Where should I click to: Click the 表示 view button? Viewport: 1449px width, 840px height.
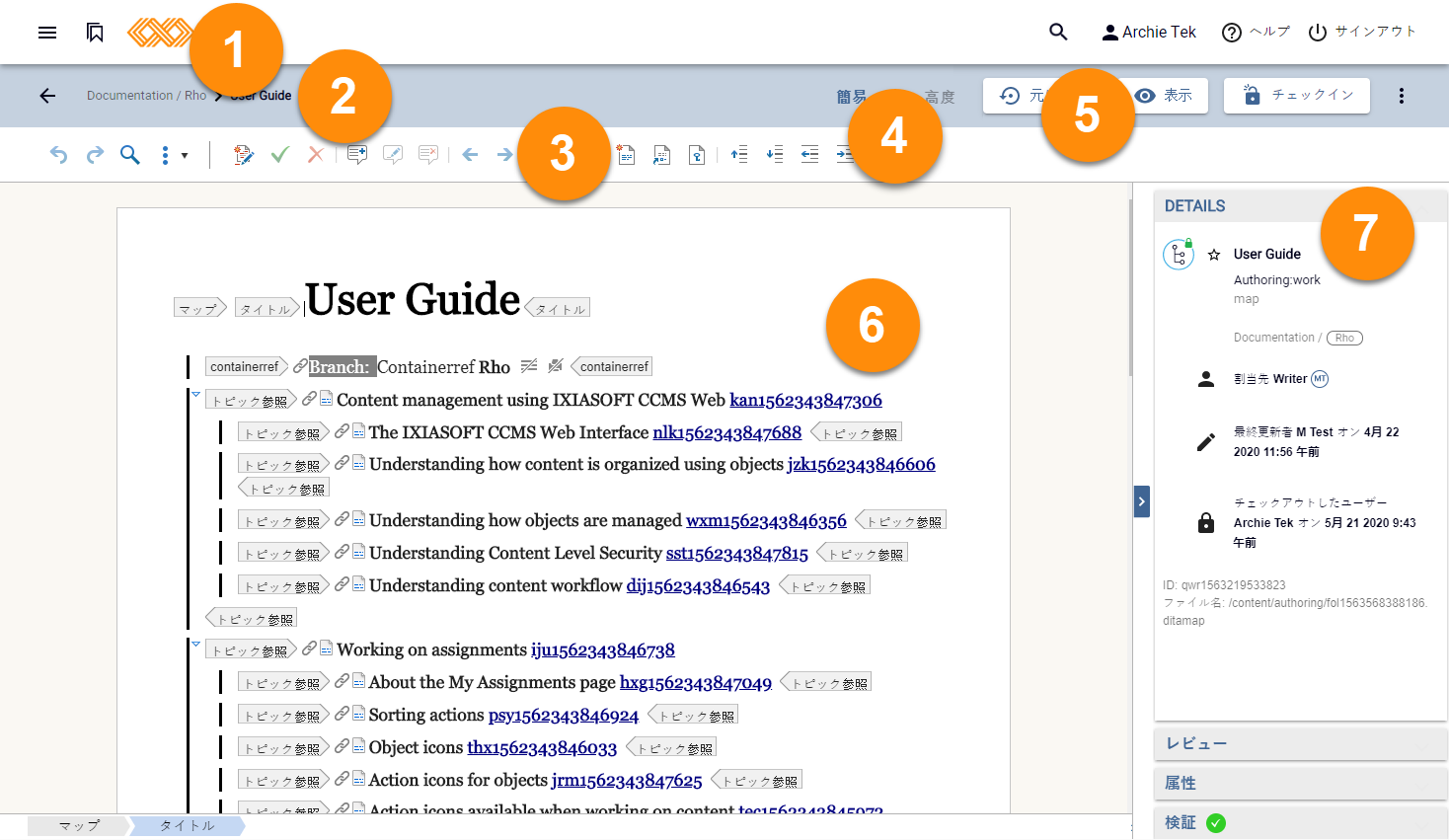pyautogui.click(x=1164, y=96)
